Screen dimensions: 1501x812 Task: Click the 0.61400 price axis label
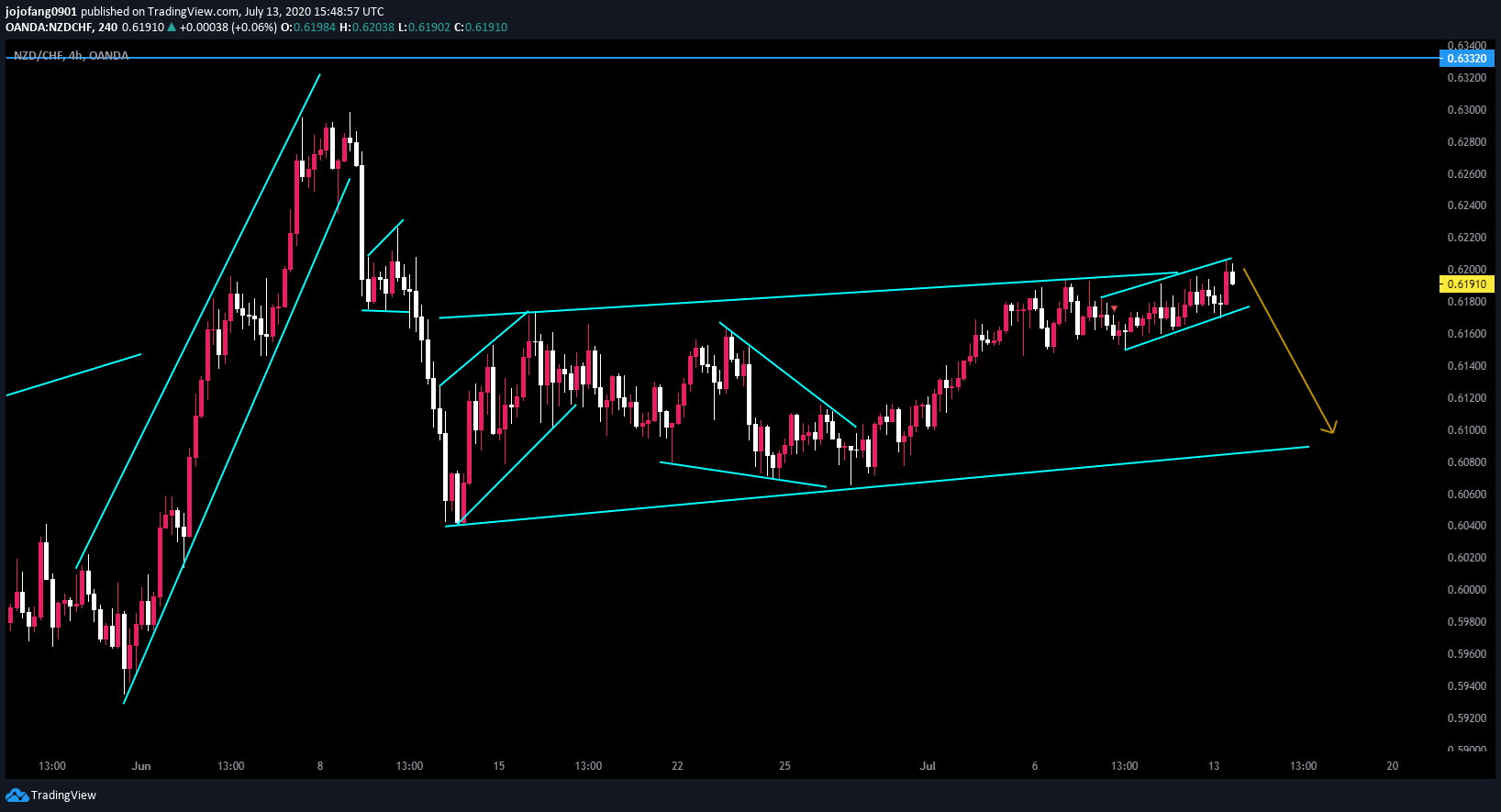[x=1466, y=366]
